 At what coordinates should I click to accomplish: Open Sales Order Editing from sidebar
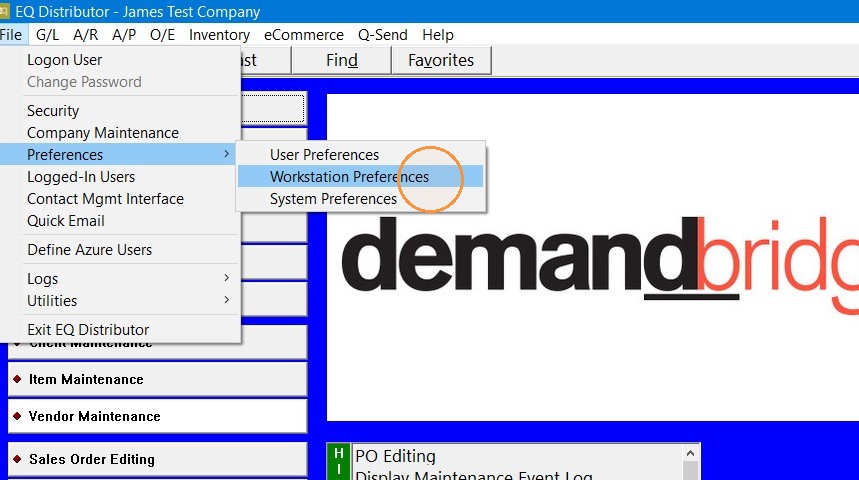coord(158,459)
